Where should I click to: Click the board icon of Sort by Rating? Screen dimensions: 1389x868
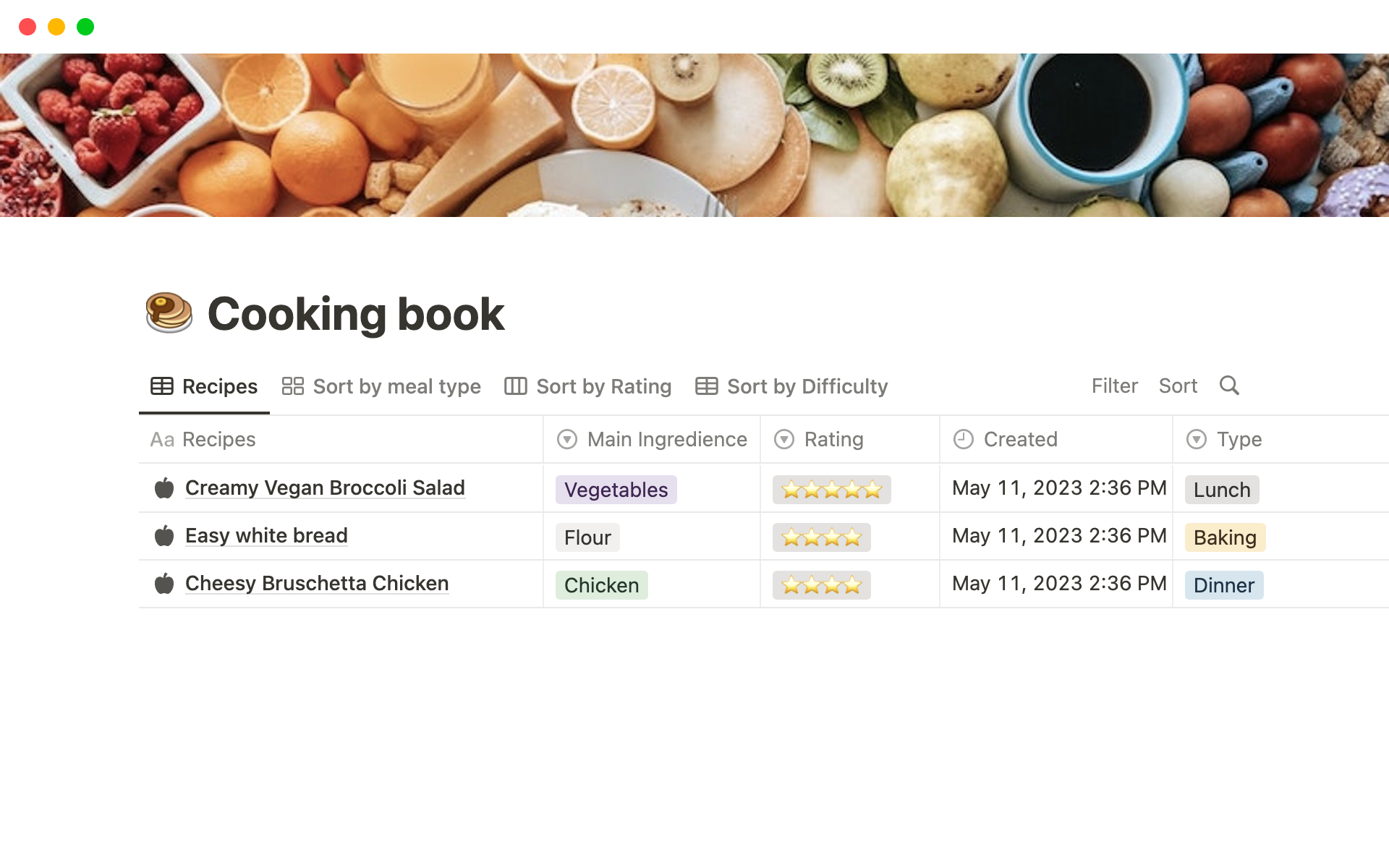(515, 386)
